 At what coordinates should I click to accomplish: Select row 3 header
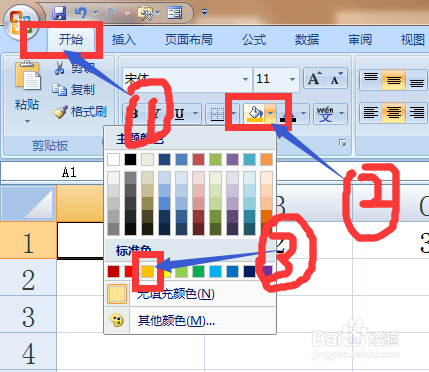coord(28,314)
